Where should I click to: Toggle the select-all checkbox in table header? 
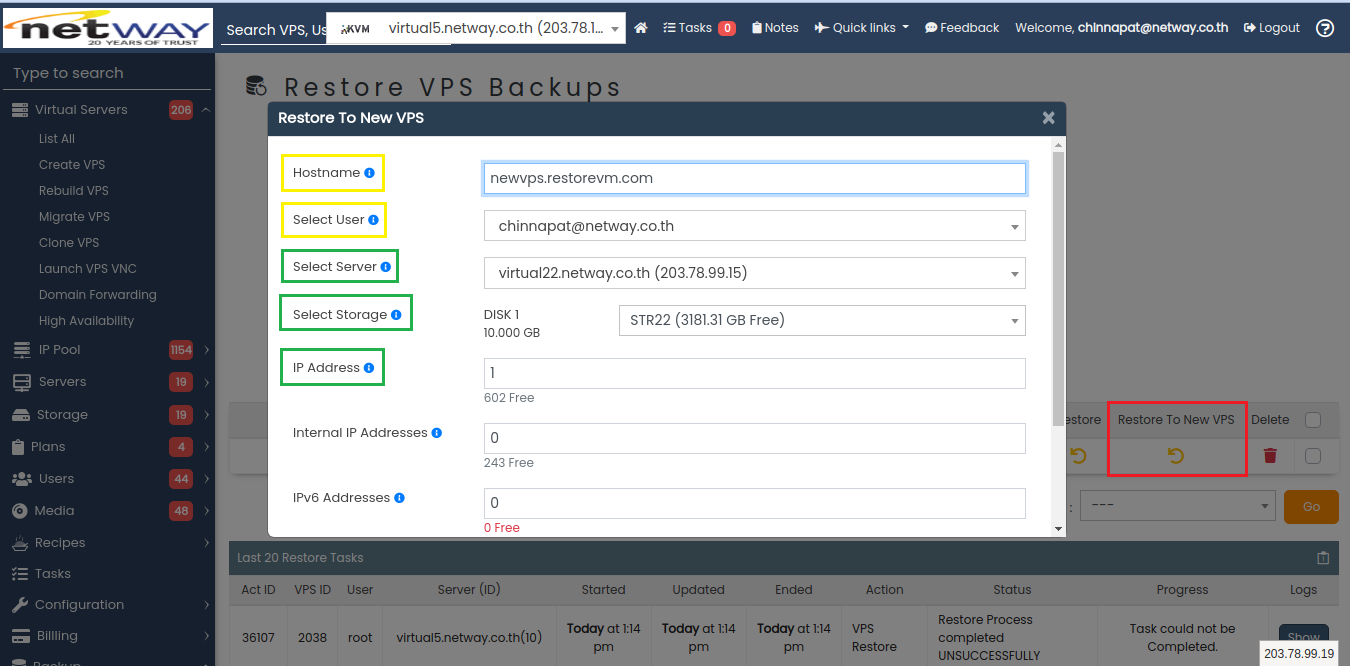coord(1313,420)
